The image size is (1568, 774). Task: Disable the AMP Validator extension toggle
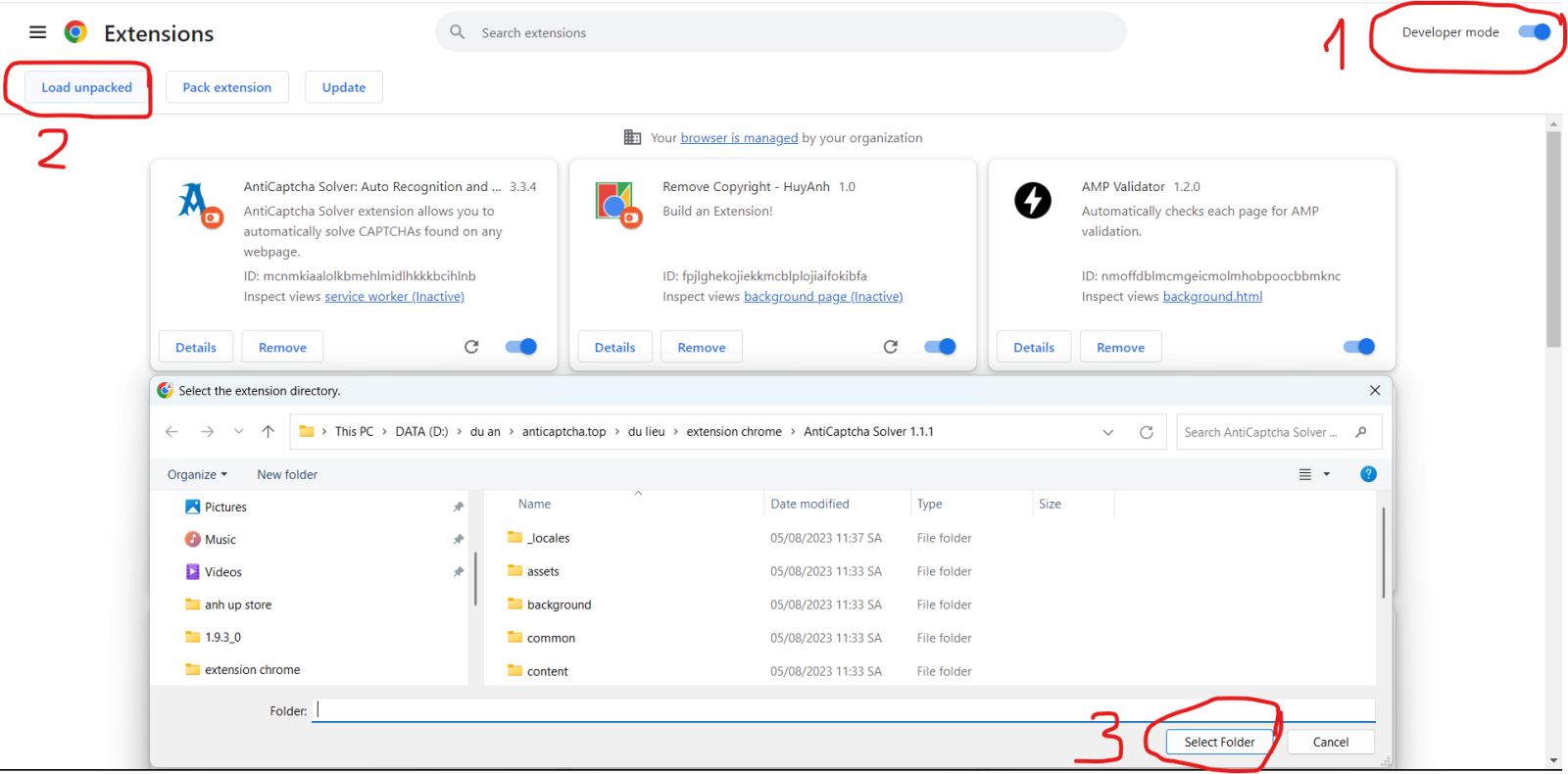[1359, 346]
